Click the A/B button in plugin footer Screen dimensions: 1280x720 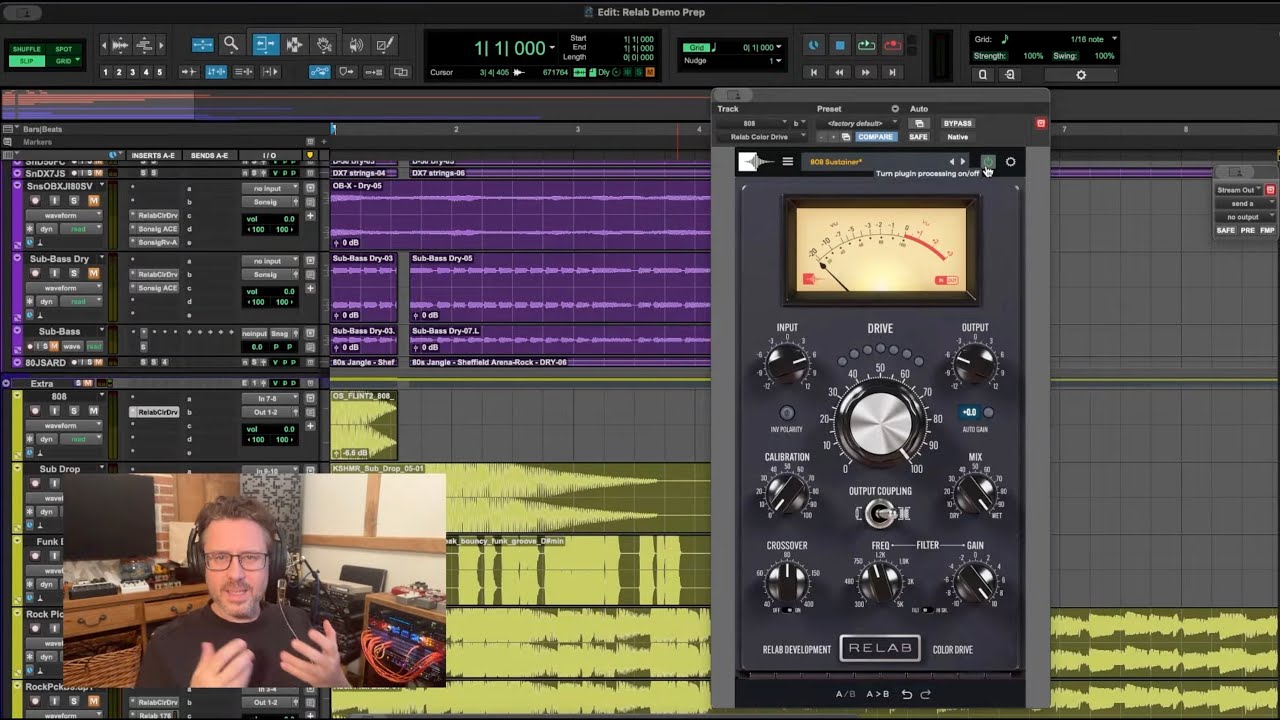pyautogui.click(x=846, y=694)
